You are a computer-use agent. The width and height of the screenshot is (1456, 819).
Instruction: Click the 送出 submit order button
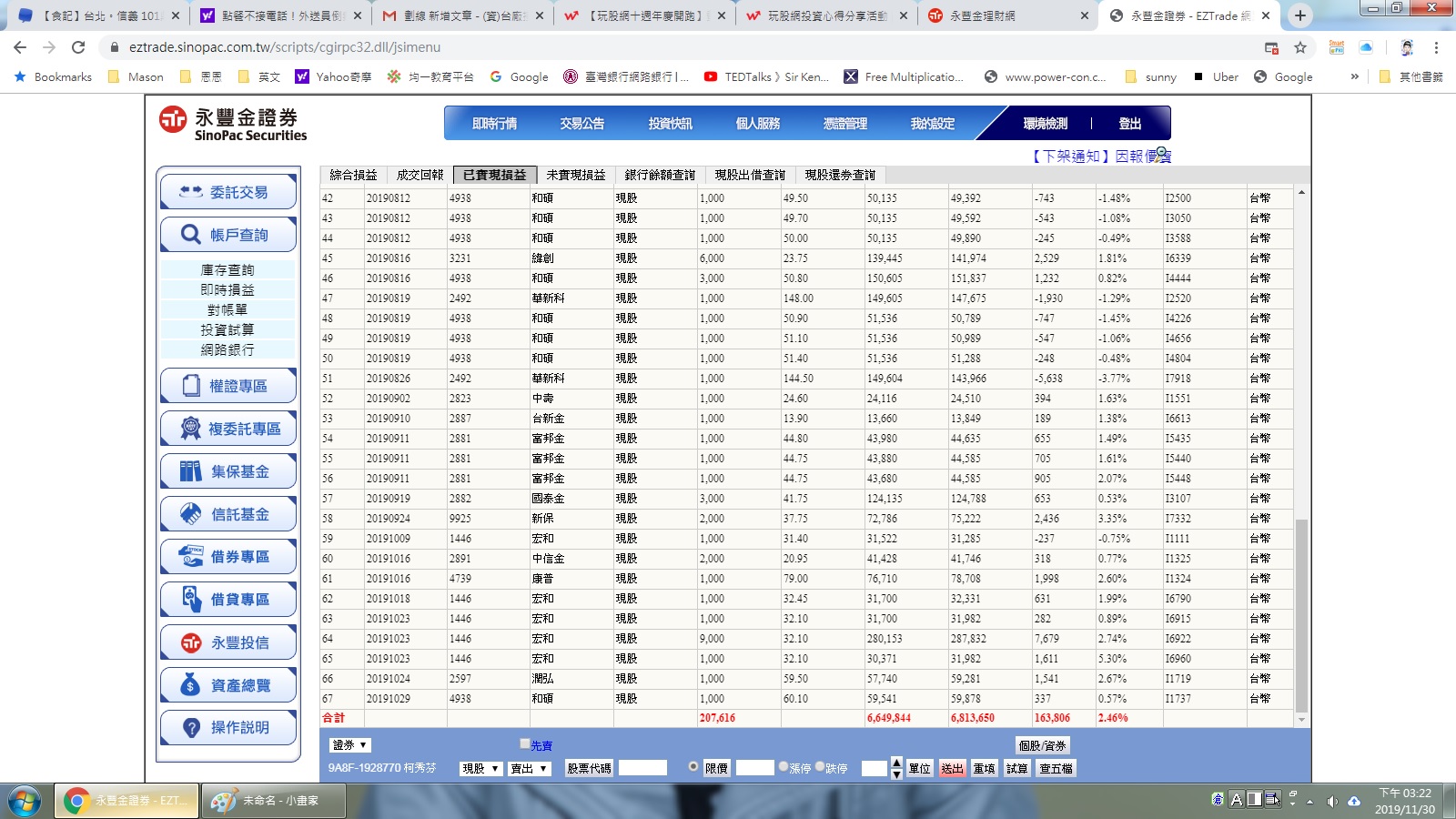pos(952,768)
